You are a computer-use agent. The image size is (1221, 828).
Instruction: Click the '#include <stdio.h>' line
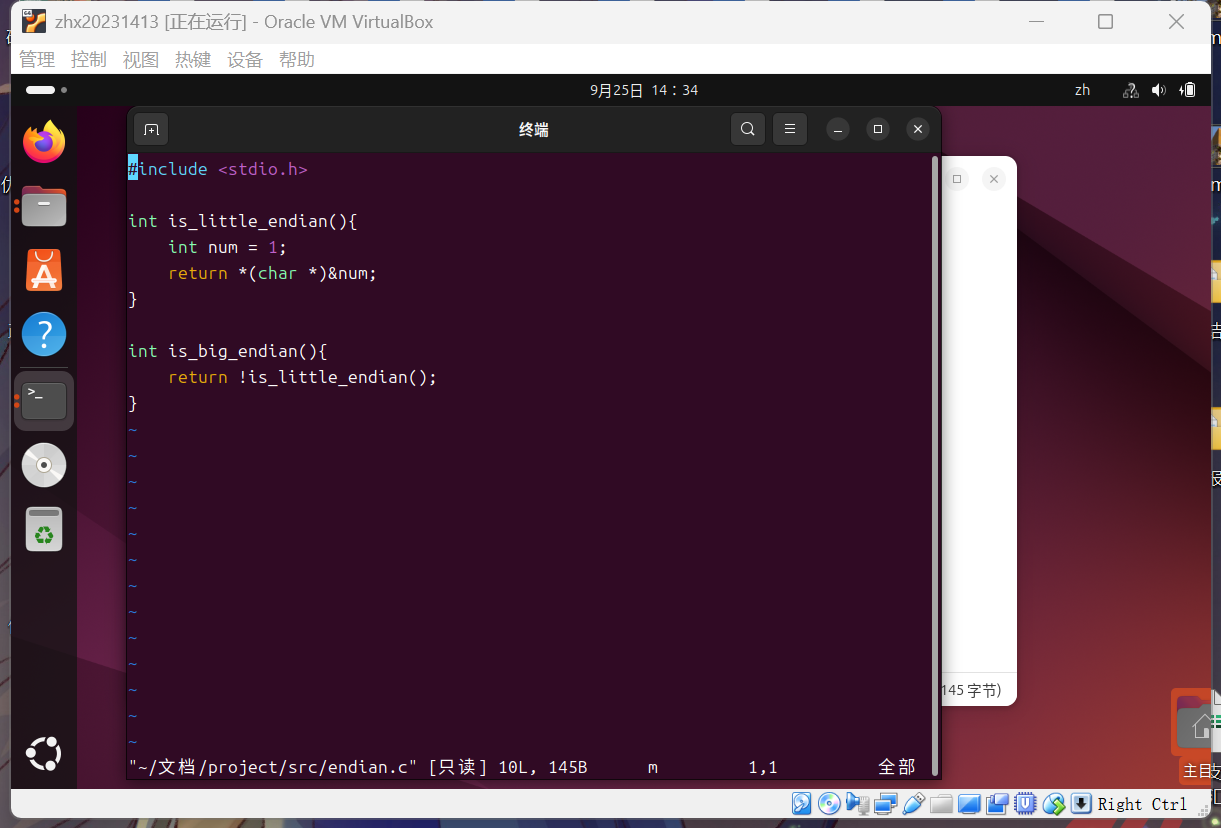click(218, 169)
